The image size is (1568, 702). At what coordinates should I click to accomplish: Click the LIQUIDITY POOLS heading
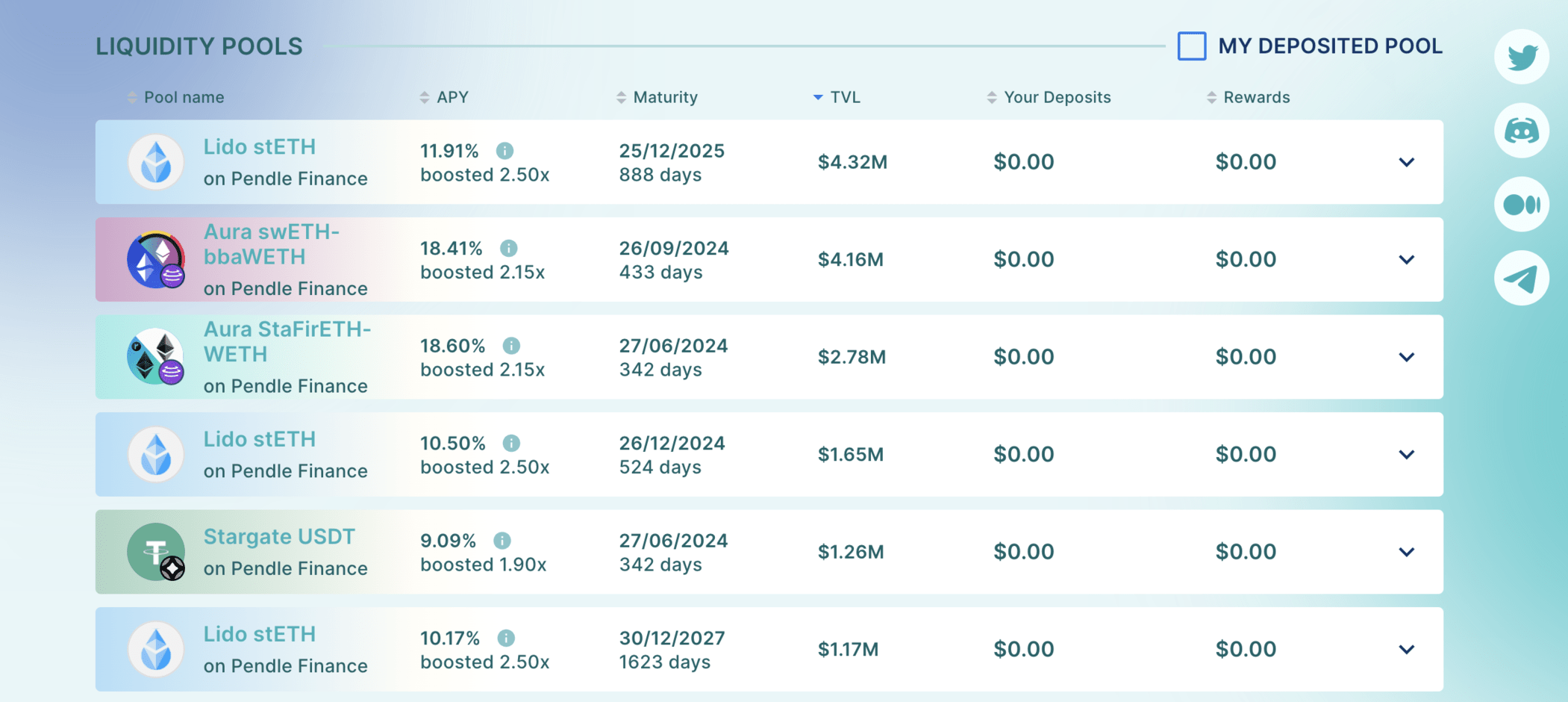click(x=199, y=46)
